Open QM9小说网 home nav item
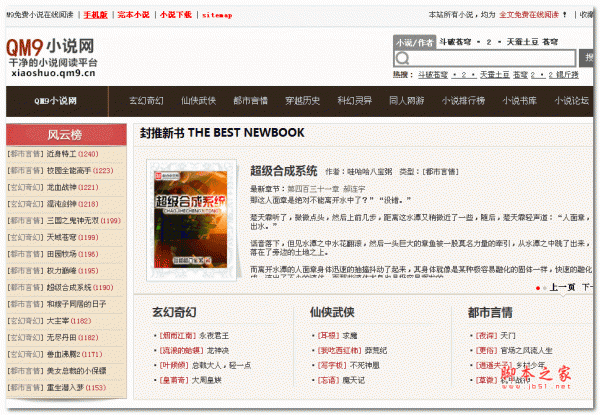 (x=55, y=101)
